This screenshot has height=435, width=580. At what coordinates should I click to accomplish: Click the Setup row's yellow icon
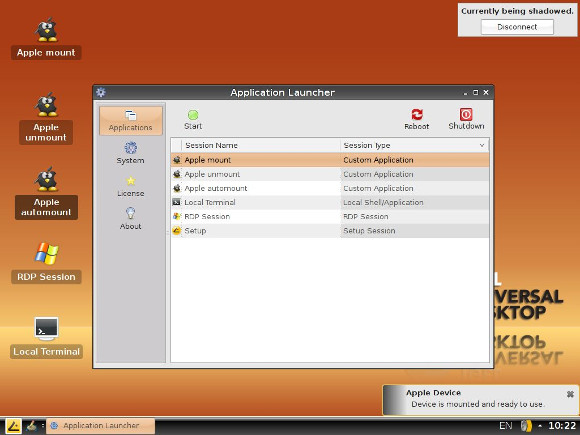(177, 230)
